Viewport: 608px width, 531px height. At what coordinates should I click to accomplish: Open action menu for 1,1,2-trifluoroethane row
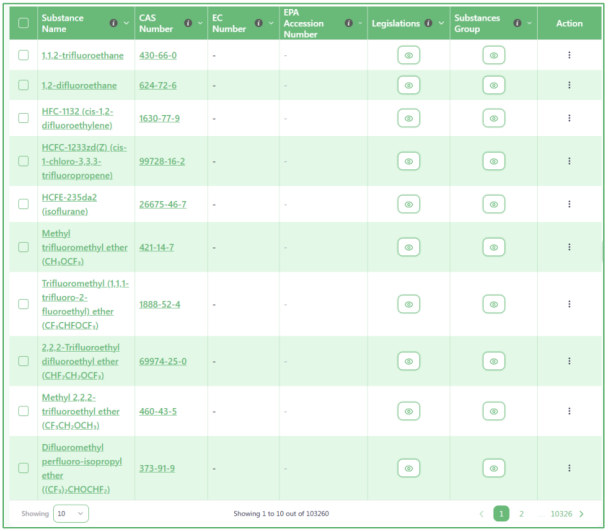pos(569,55)
